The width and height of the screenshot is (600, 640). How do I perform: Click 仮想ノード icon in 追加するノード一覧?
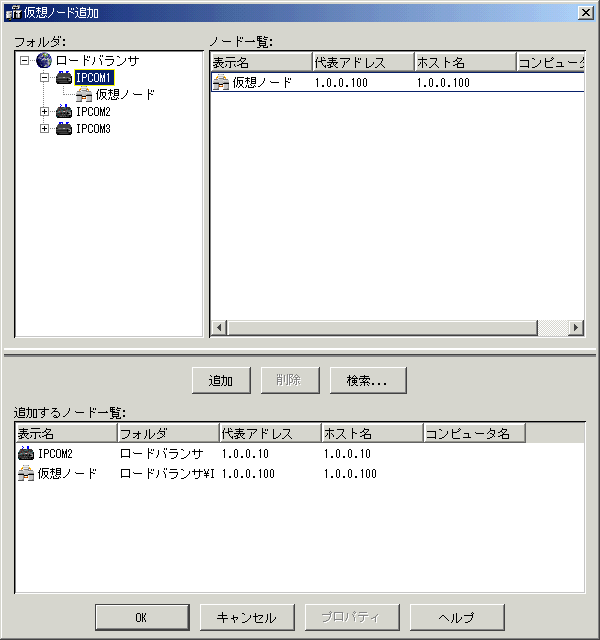click(26, 473)
